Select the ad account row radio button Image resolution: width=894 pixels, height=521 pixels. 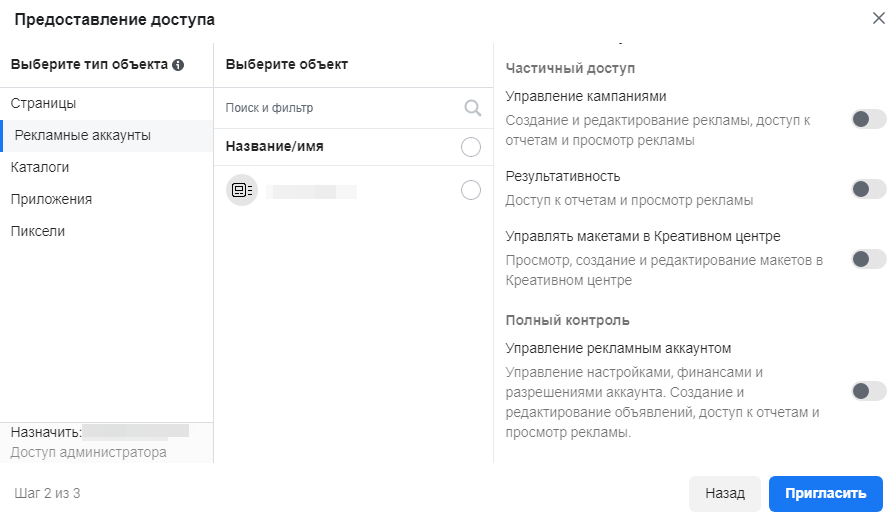click(x=471, y=190)
